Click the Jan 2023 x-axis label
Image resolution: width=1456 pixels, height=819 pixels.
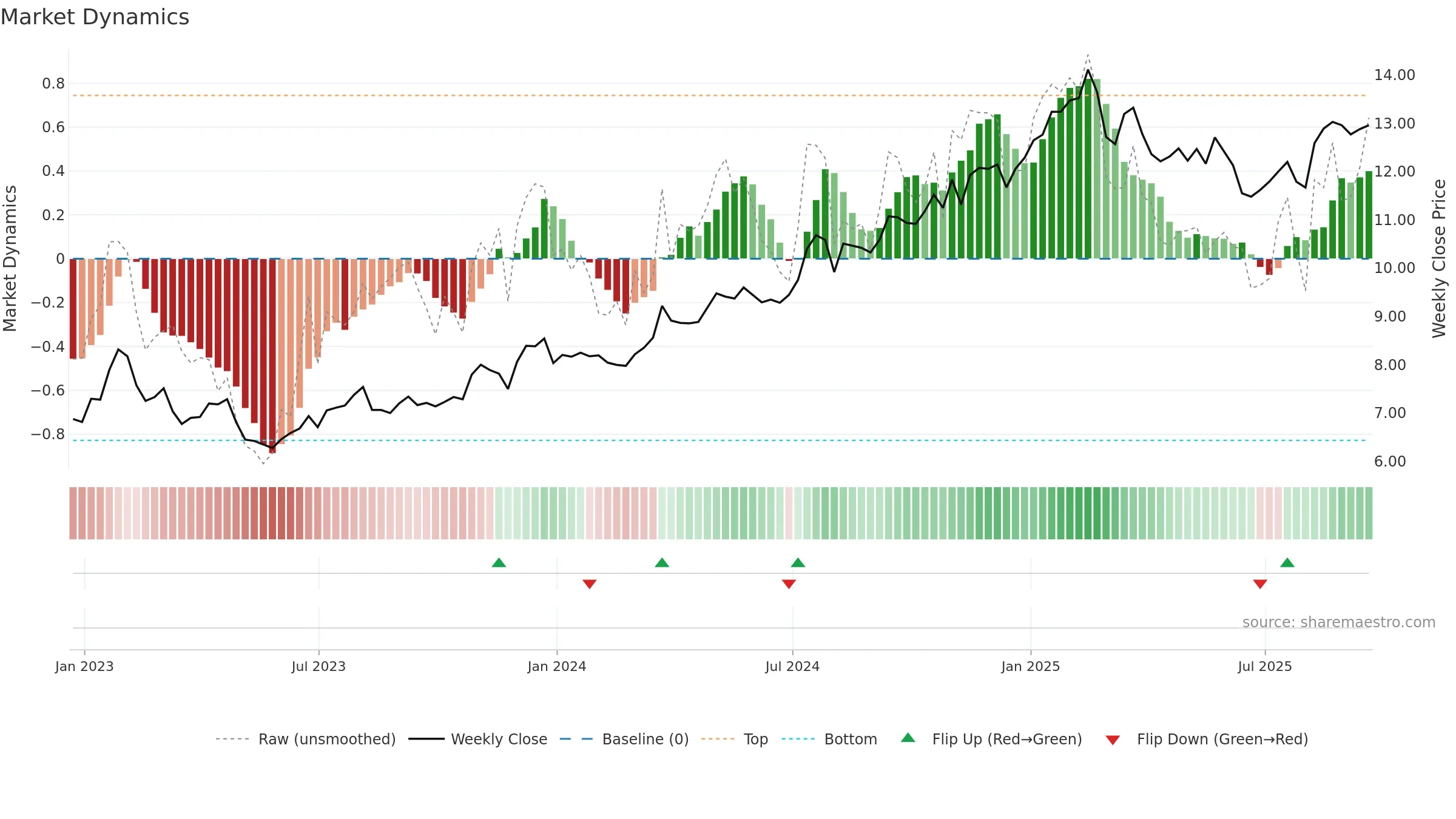point(84,666)
